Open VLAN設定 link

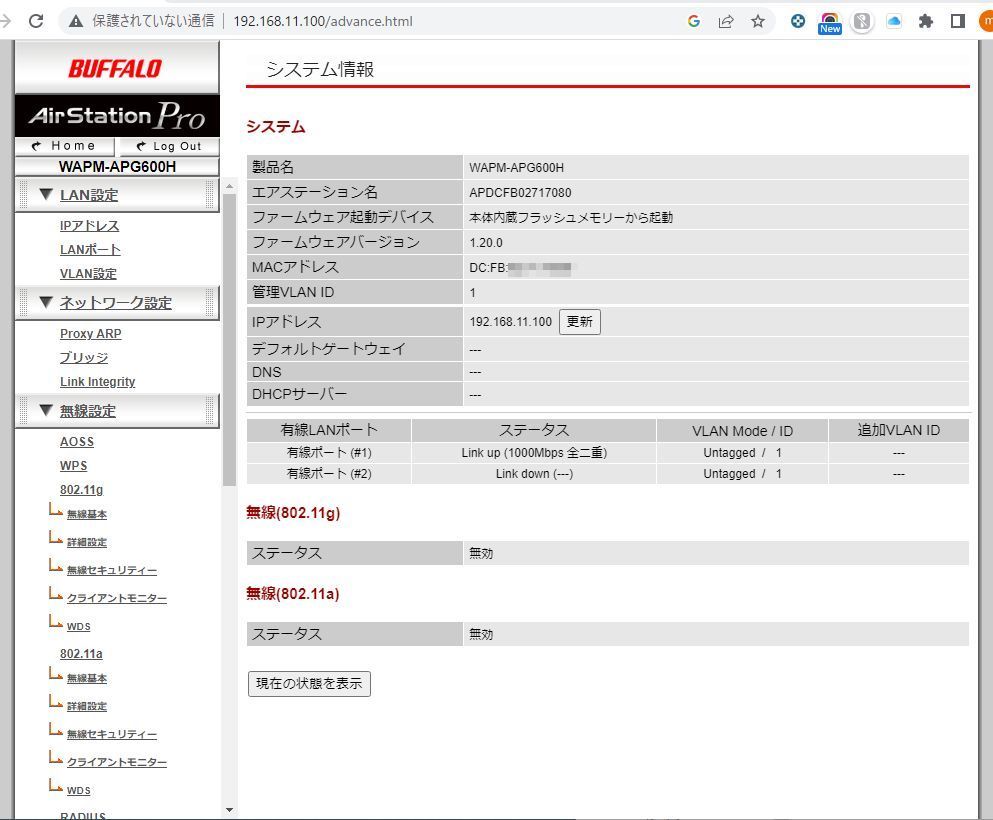(88, 274)
